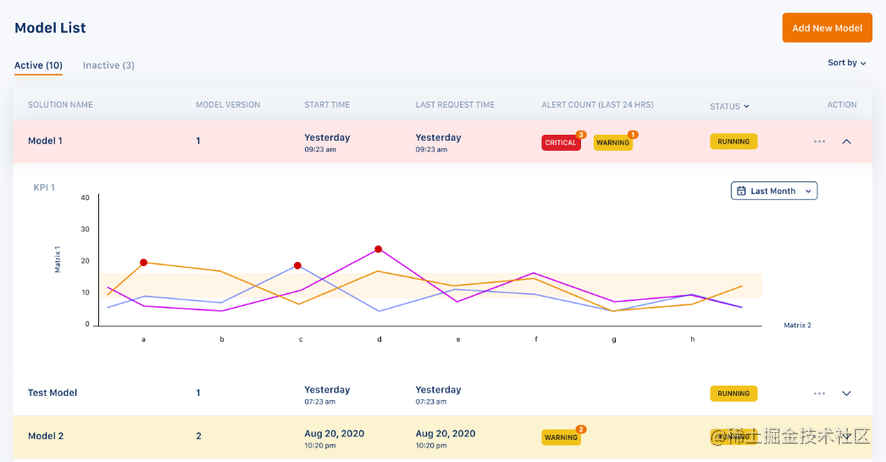The image size is (886, 462).
Task: Click calendar icon in Last Month selector
Action: click(x=741, y=191)
